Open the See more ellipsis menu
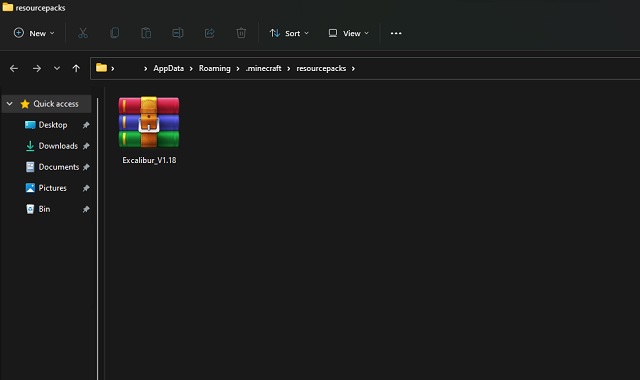The height and width of the screenshot is (380, 640). [396, 33]
